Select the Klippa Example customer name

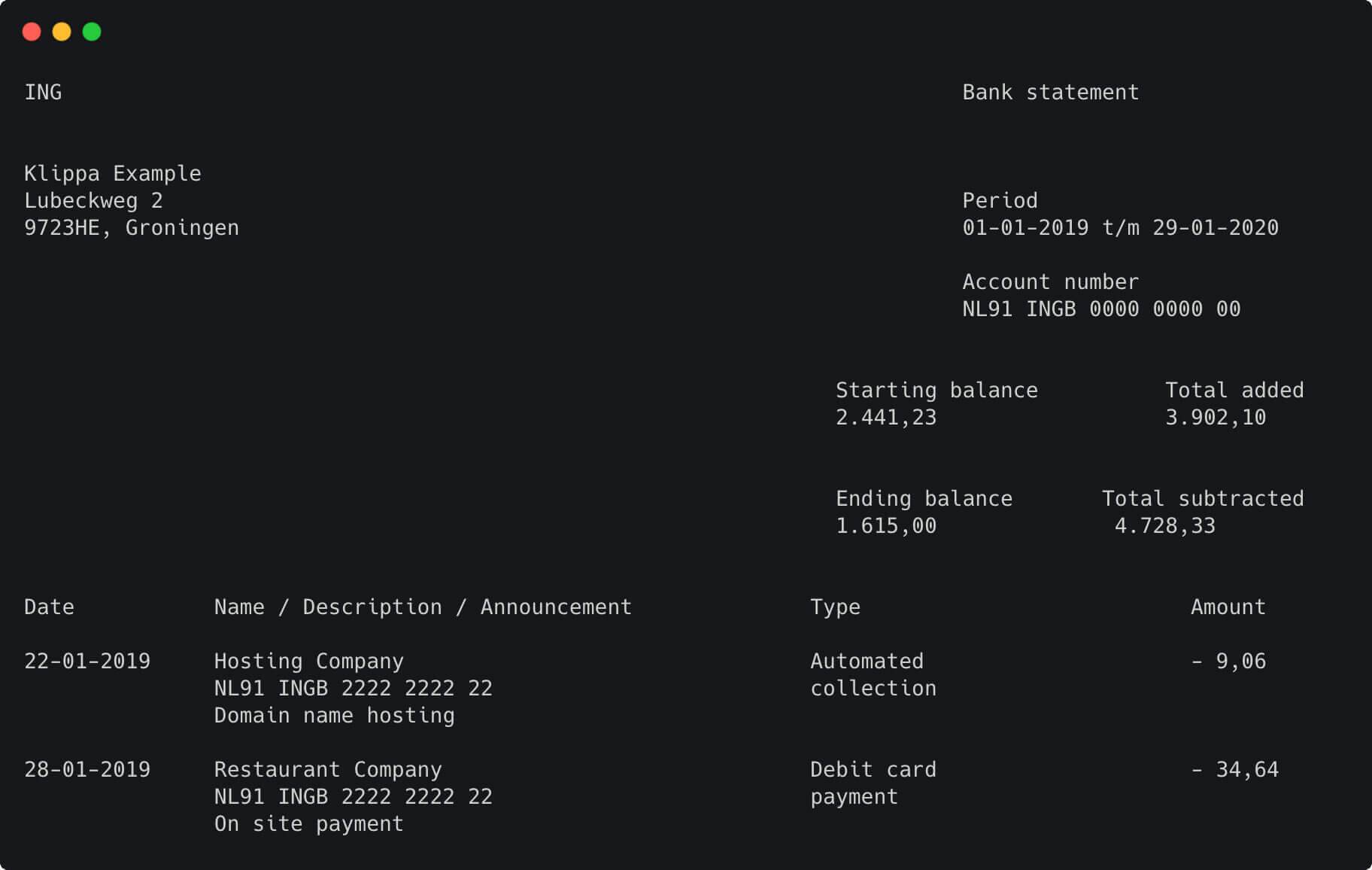point(113,174)
